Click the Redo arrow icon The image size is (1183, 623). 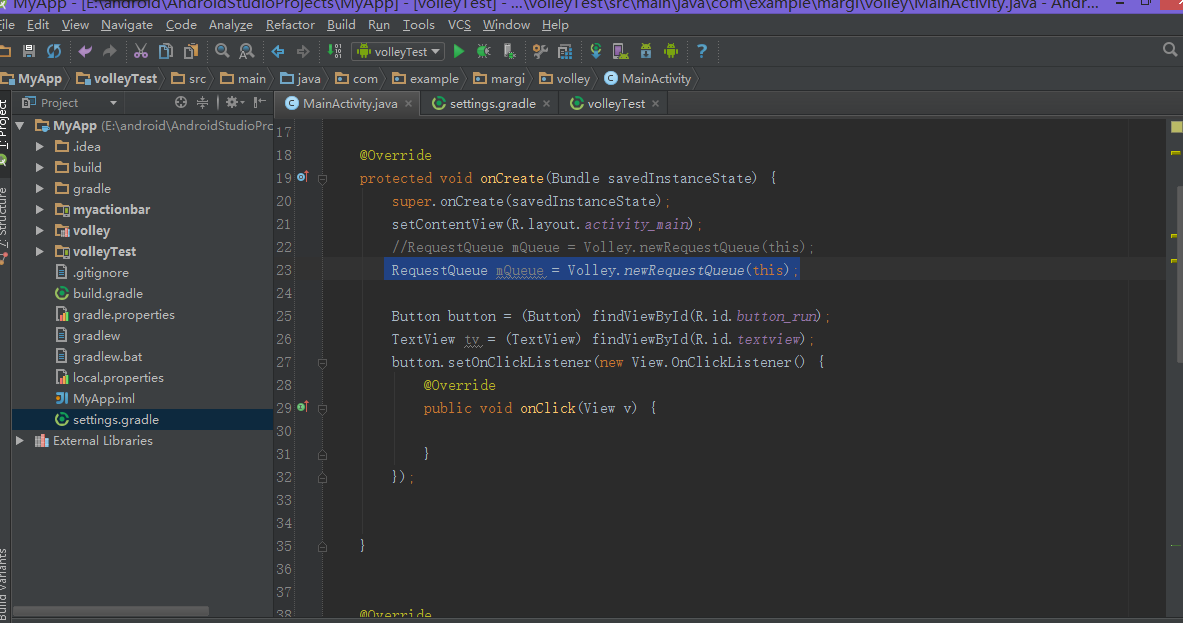109,51
